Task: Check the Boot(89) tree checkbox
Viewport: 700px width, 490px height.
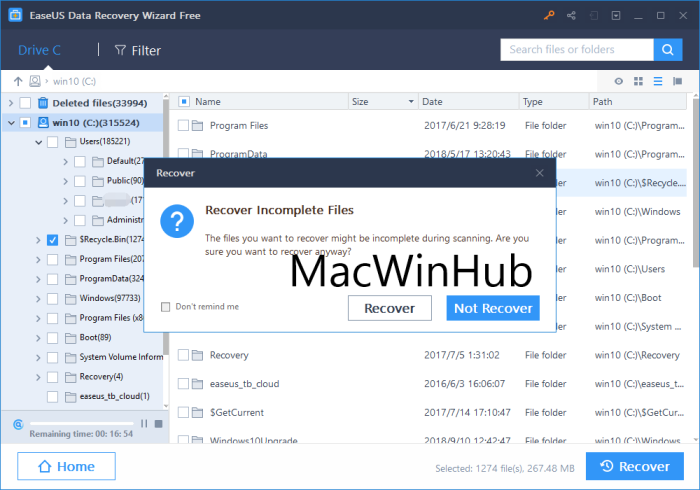Action: [53, 338]
